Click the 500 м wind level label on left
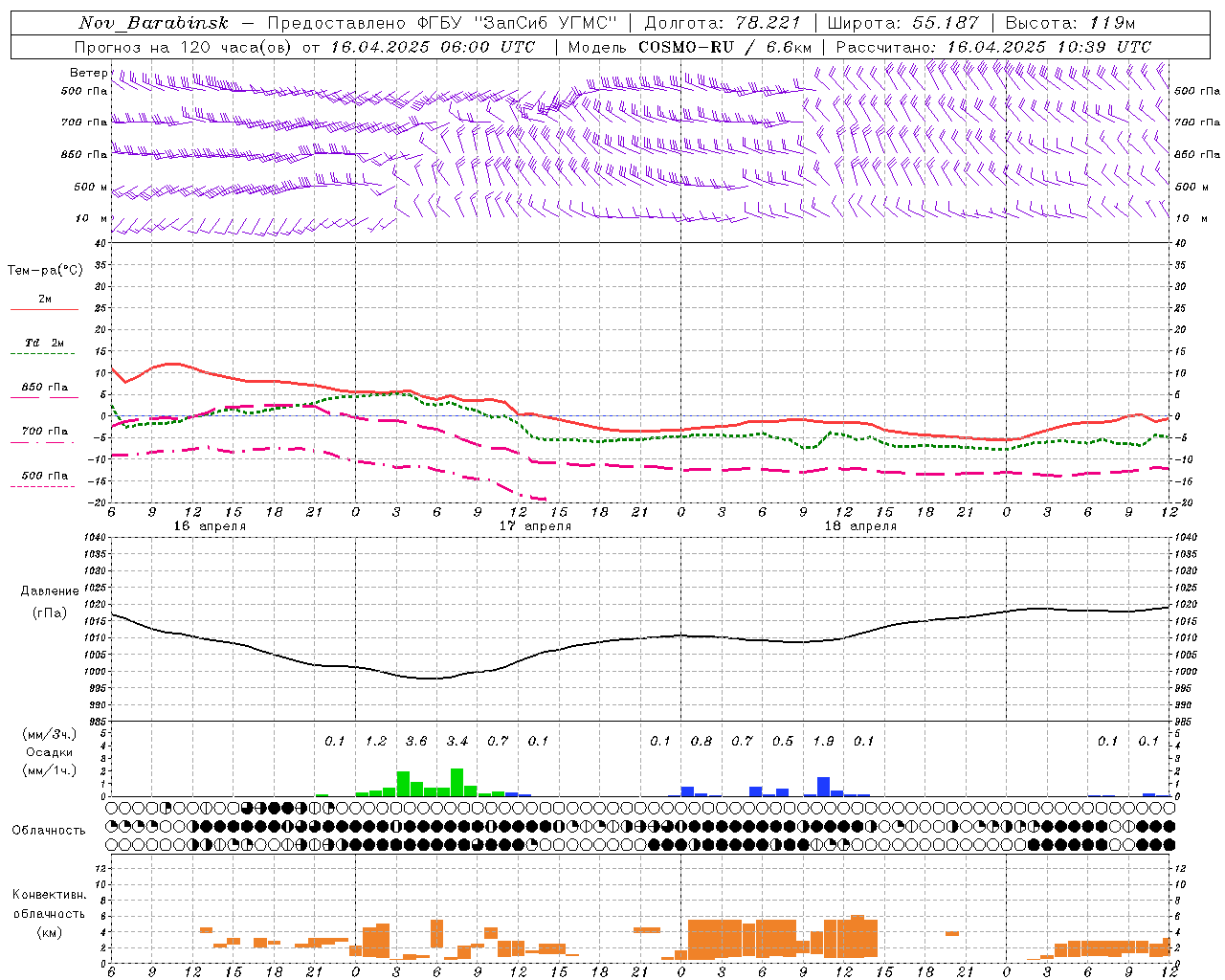1225x980 pixels. pyautogui.click(x=91, y=188)
